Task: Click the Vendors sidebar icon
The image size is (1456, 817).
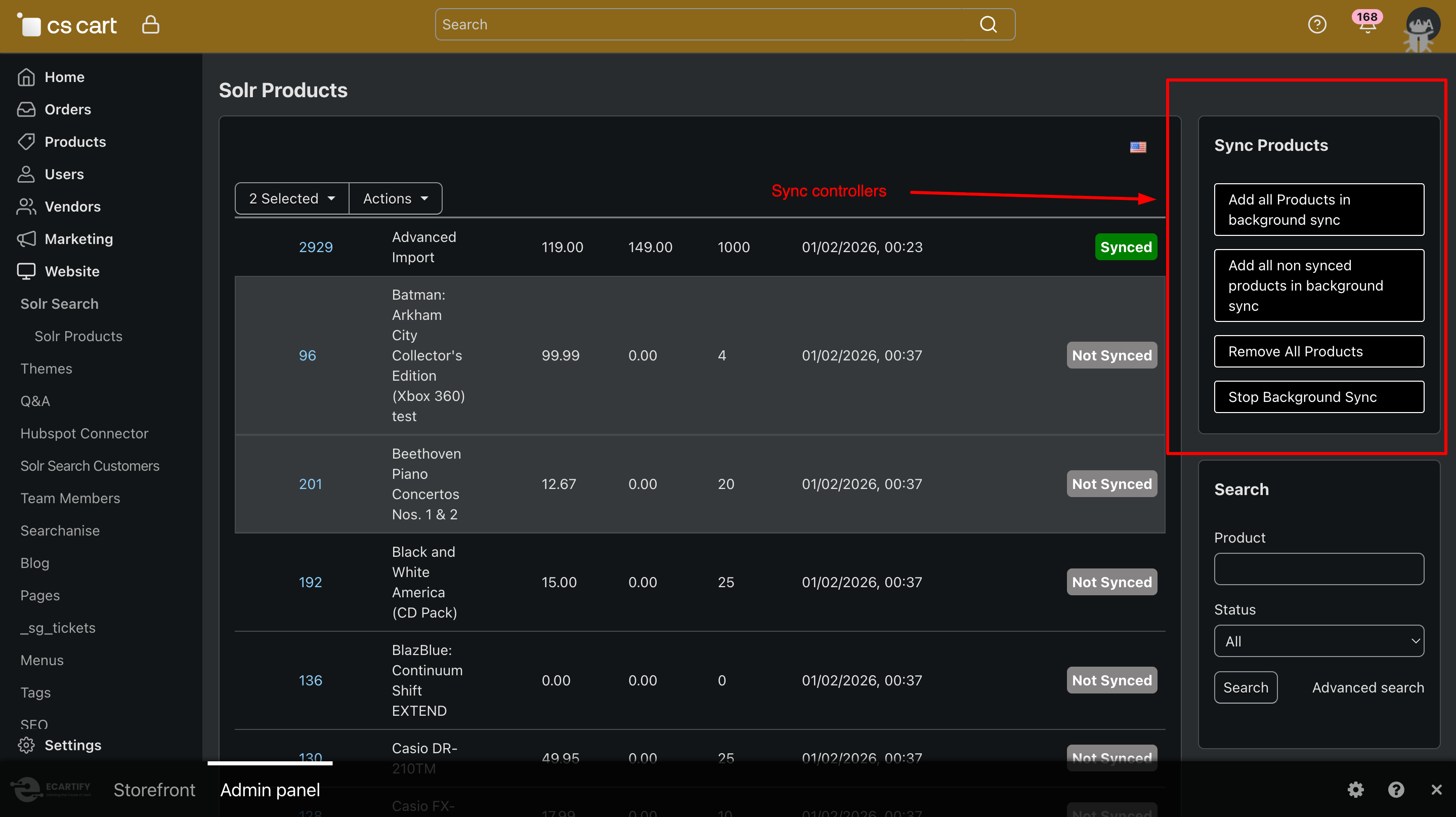Action: point(27,207)
